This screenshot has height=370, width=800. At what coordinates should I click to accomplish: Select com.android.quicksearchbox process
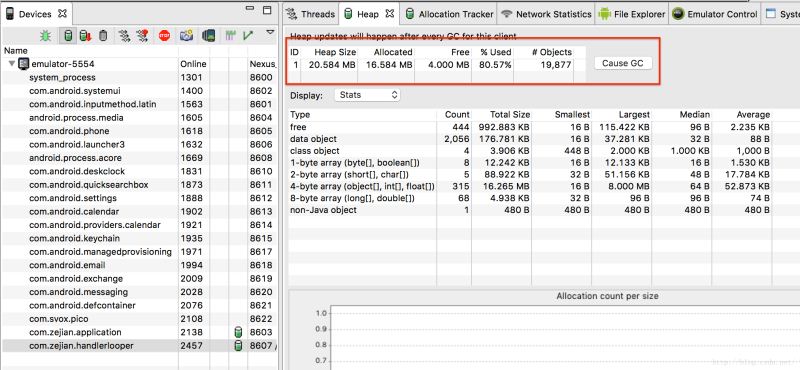[x=139, y=185]
